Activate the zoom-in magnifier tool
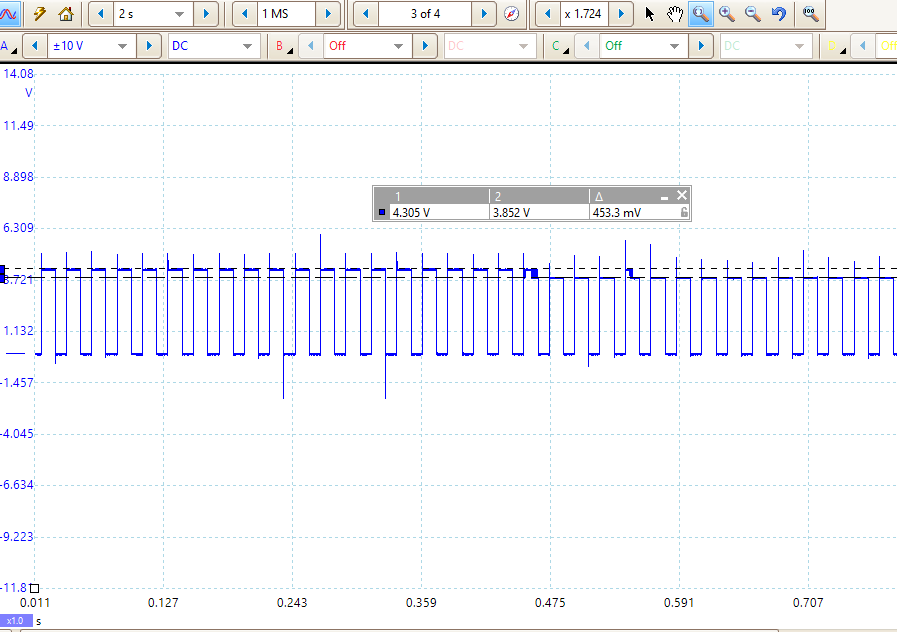This screenshot has width=897, height=632. [x=701, y=14]
